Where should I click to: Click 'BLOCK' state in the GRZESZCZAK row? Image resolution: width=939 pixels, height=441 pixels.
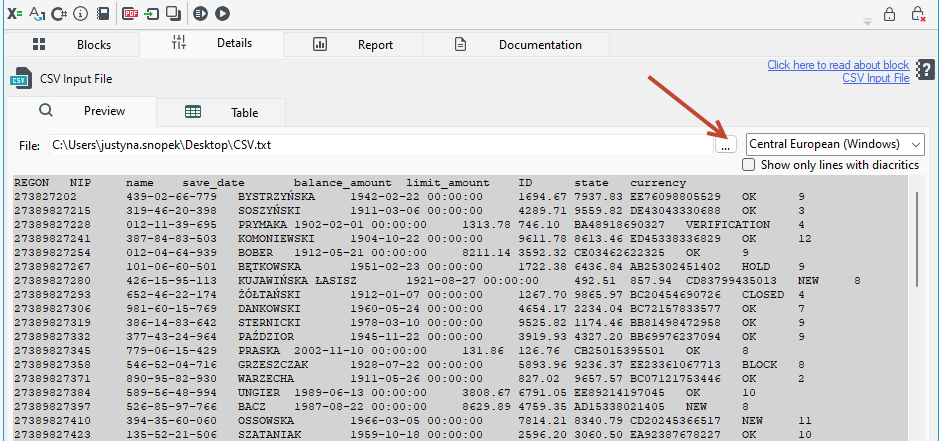tap(759, 364)
